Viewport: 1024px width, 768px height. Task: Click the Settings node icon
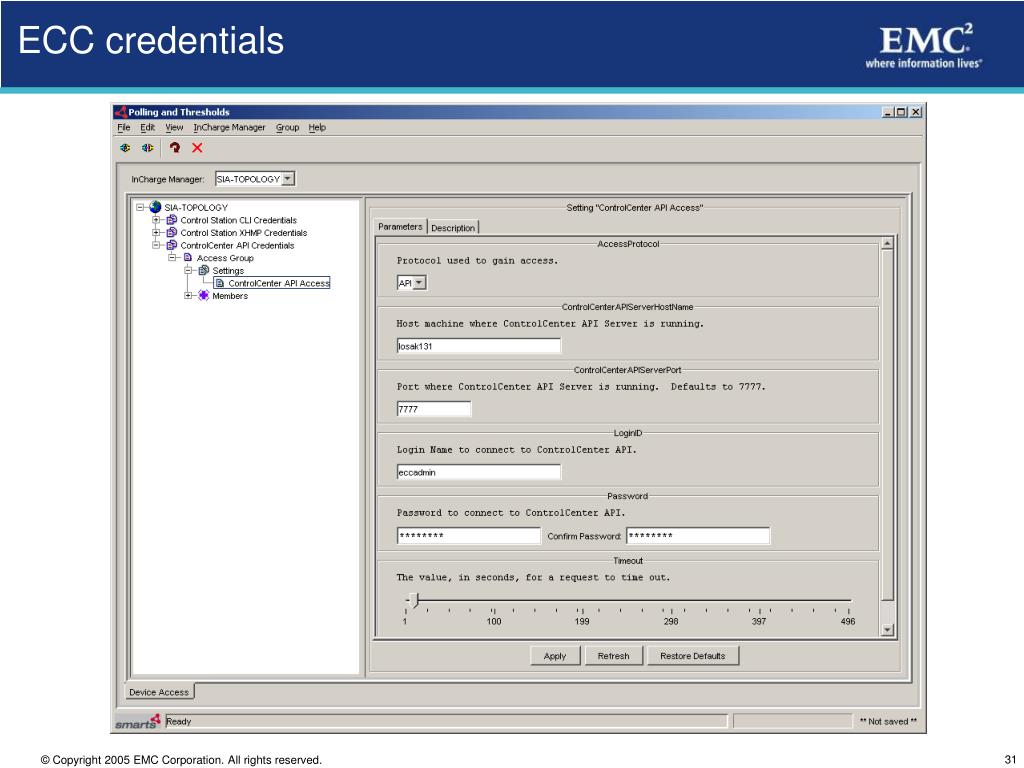tap(204, 270)
